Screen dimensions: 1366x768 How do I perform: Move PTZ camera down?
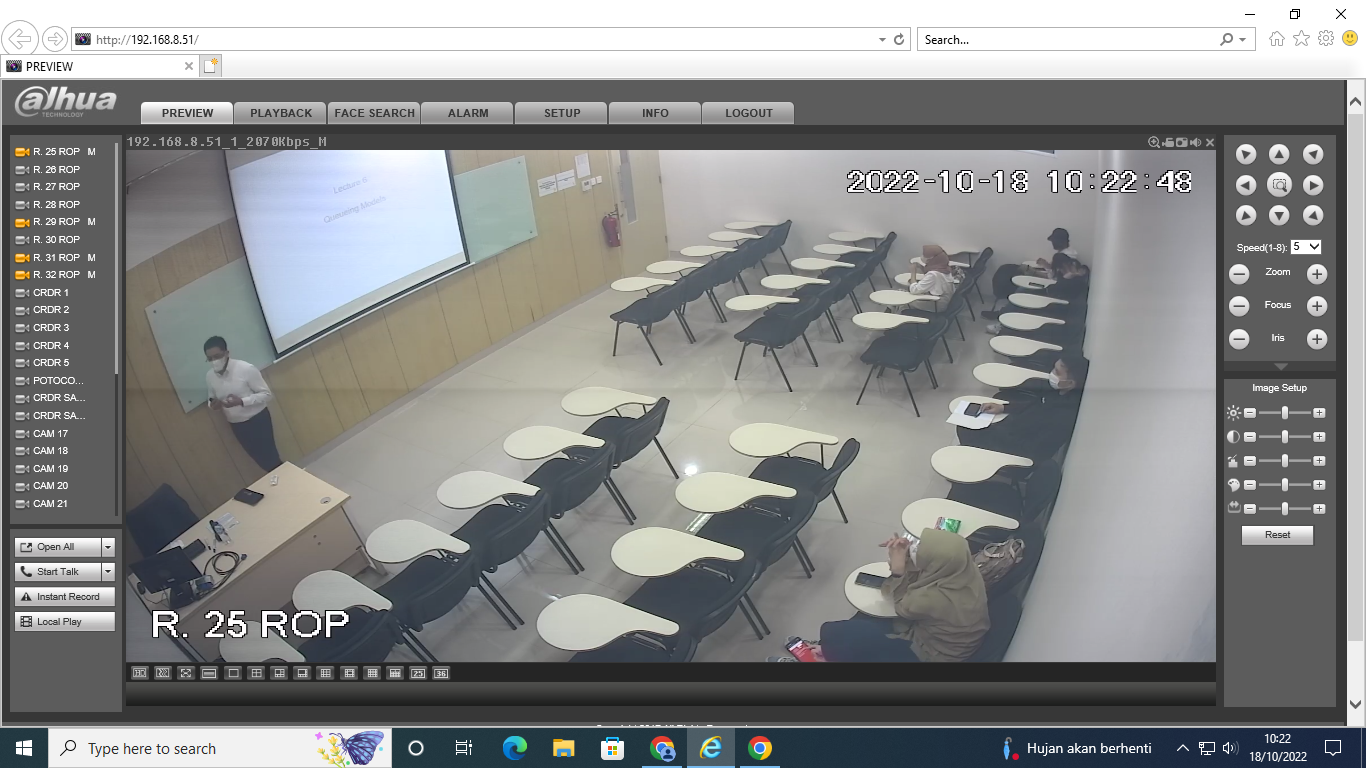pos(1279,215)
